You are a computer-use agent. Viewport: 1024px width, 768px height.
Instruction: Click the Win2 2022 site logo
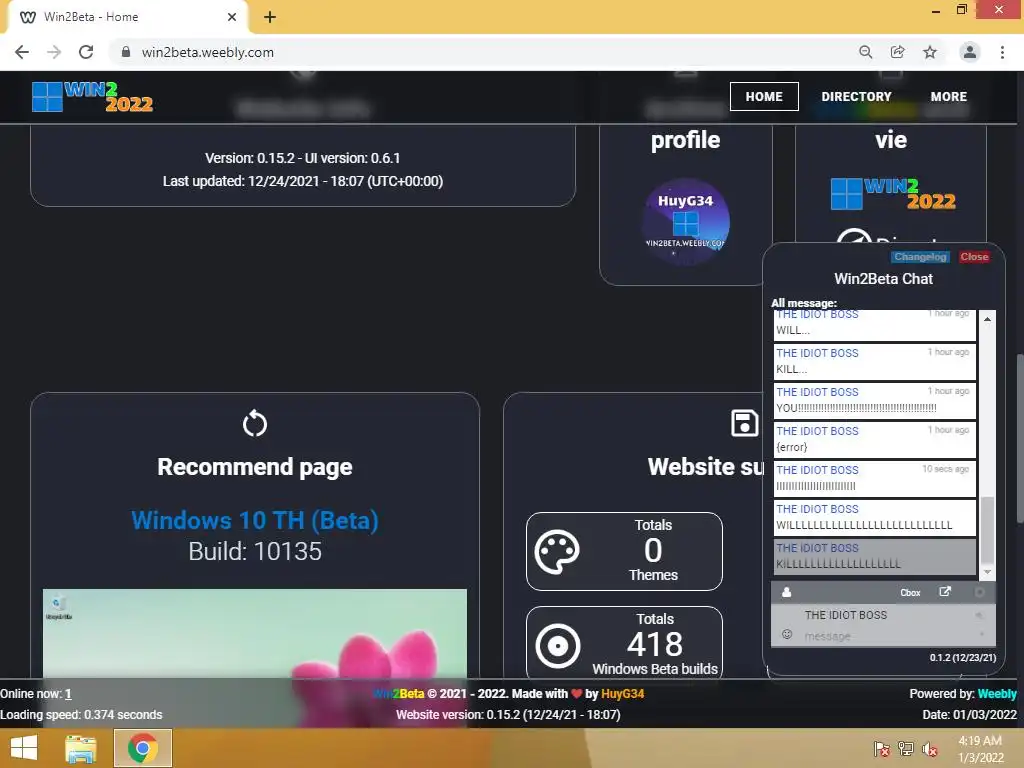[x=92, y=97]
